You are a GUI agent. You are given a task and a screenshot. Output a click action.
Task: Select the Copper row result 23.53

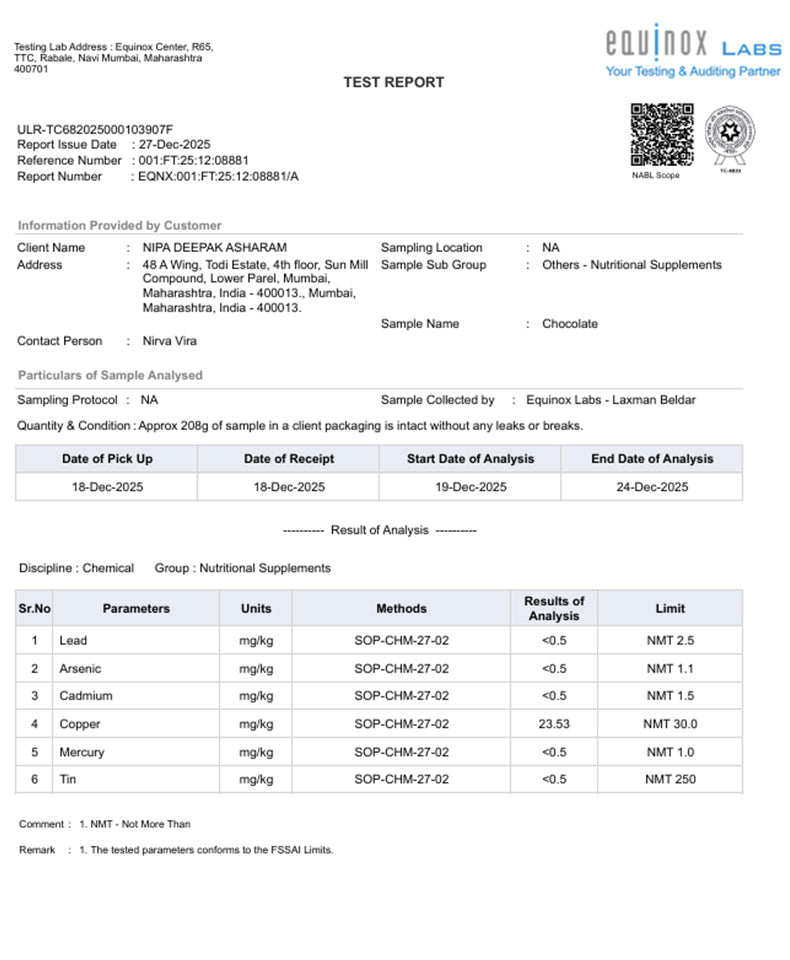tap(554, 724)
